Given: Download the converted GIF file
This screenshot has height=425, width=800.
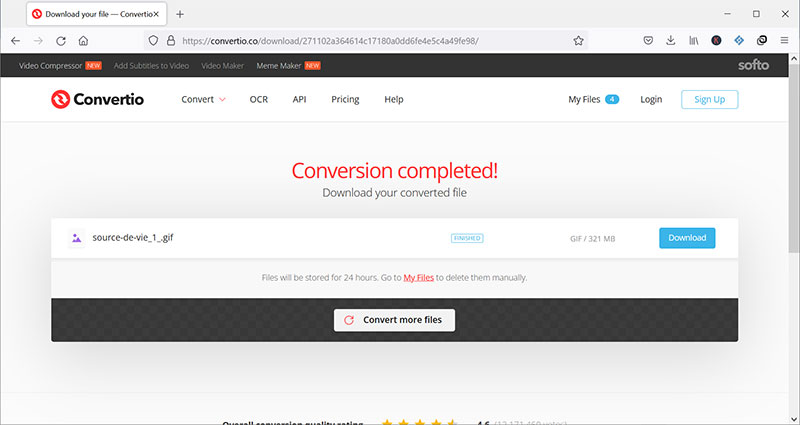Looking at the screenshot, I should tap(687, 238).
